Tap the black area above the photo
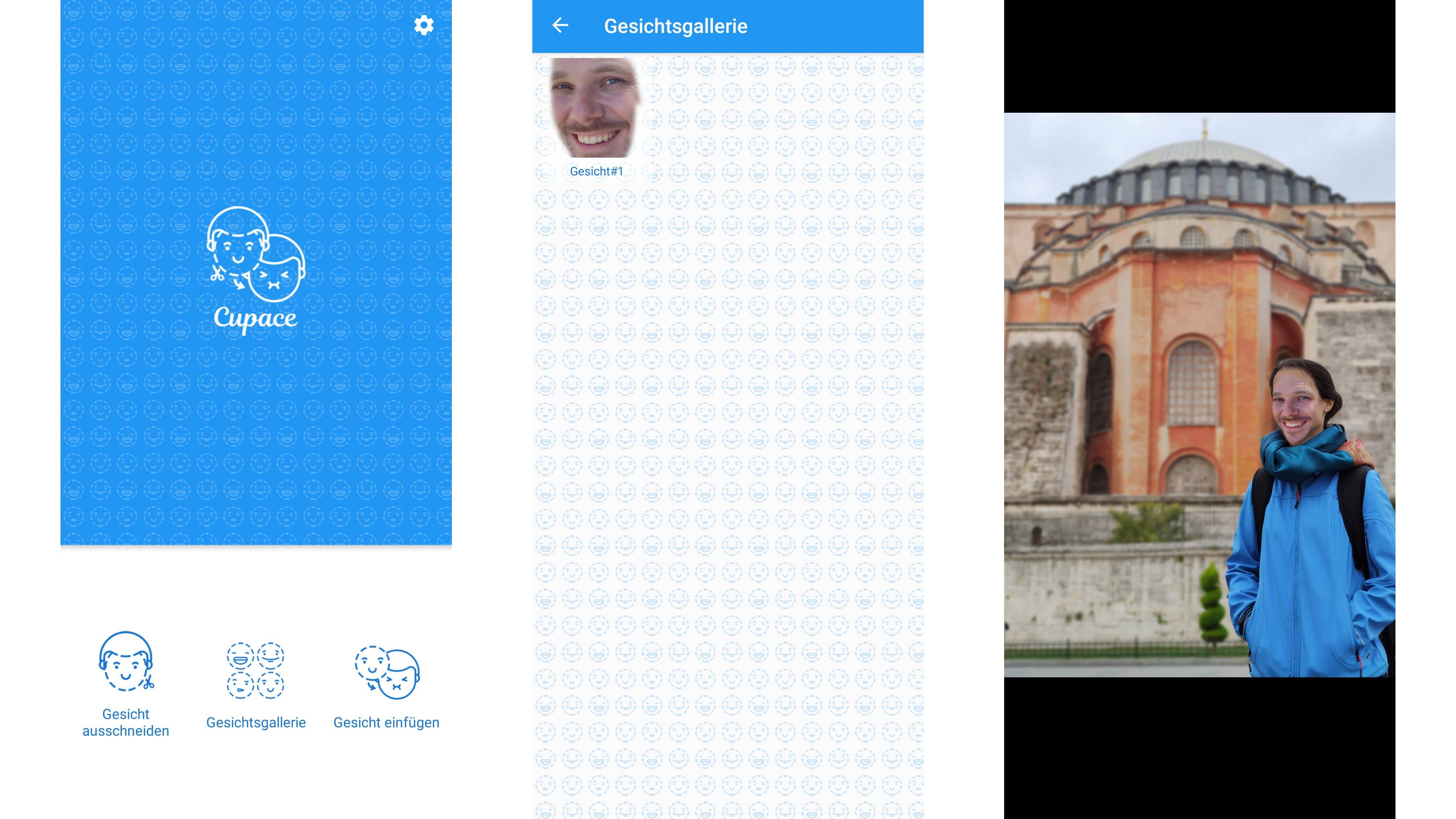This screenshot has width=1456, height=819. tap(1199, 57)
